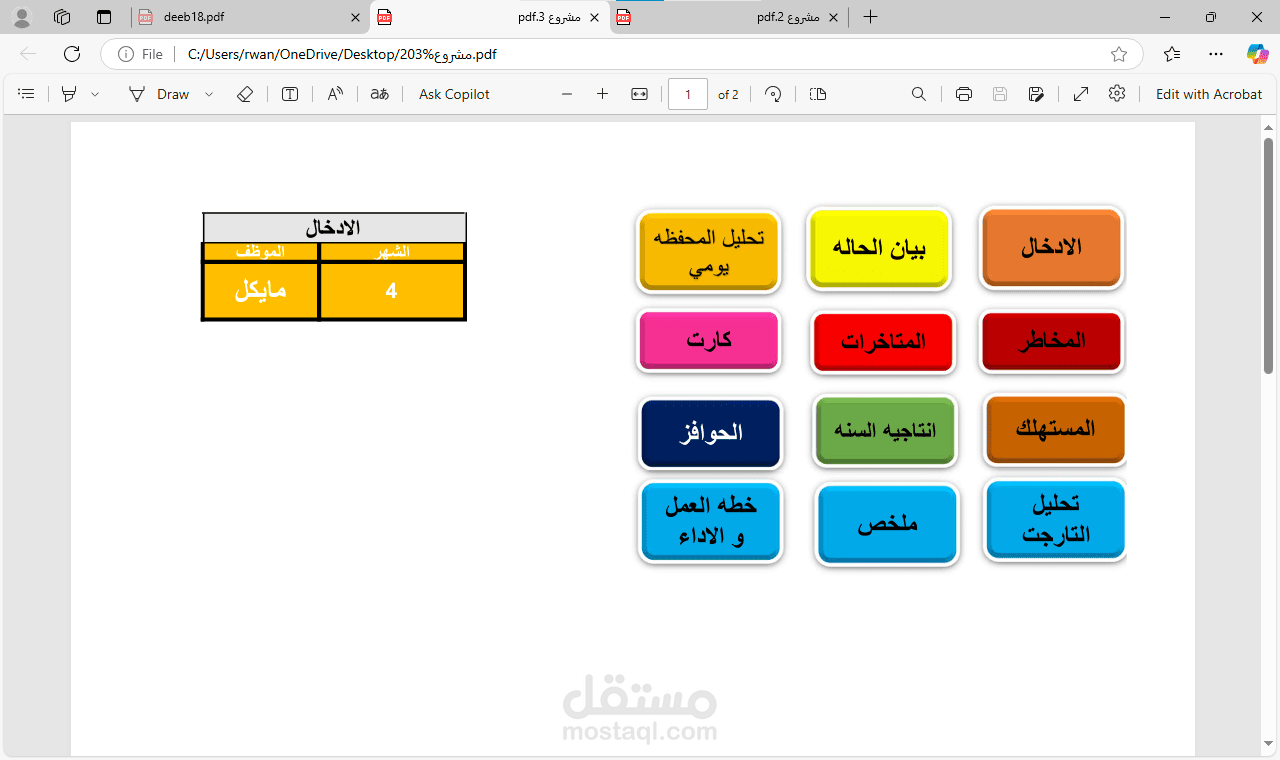The height and width of the screenshot is (760, 1280).
Task: Click the blue تحليل التارجت button
Action: (1055, 520)
